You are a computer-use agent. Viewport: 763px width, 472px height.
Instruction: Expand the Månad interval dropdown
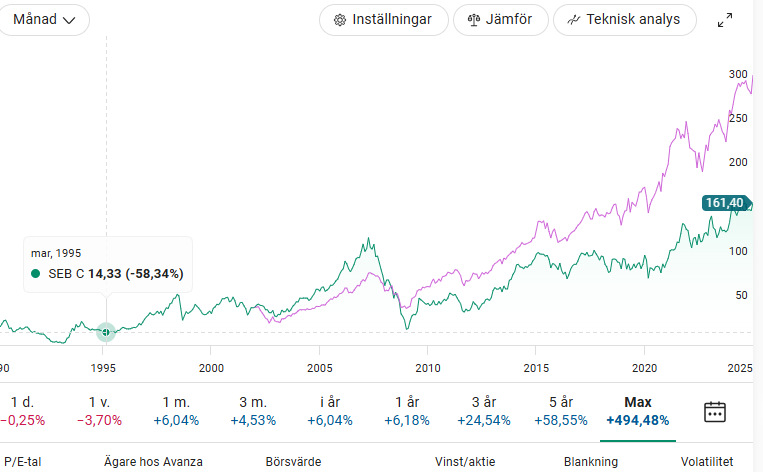(44, 20)
